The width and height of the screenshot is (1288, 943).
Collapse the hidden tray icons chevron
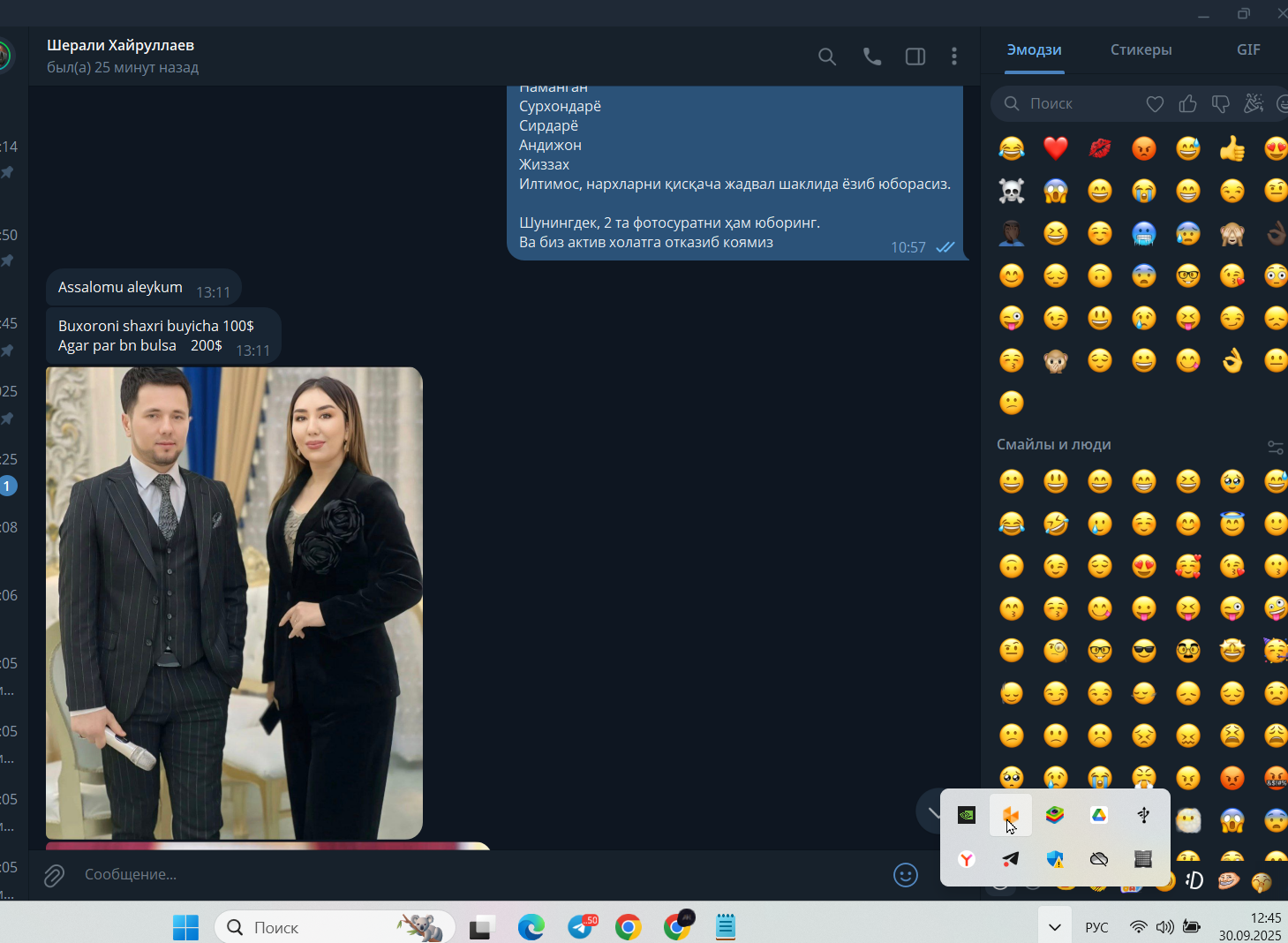[x=1054, y=927]
